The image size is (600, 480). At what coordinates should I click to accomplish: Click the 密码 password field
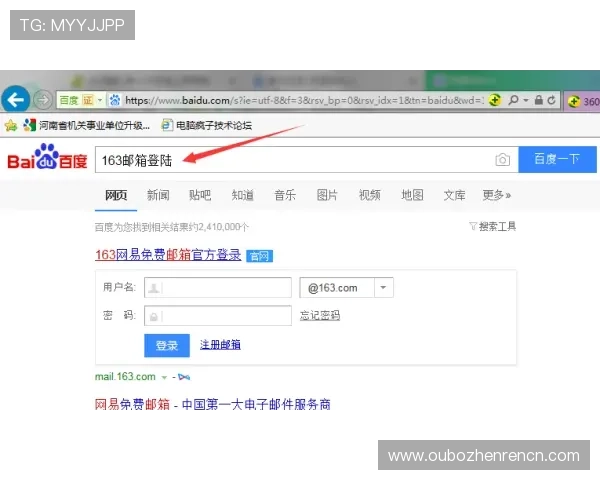coord(218,316)
